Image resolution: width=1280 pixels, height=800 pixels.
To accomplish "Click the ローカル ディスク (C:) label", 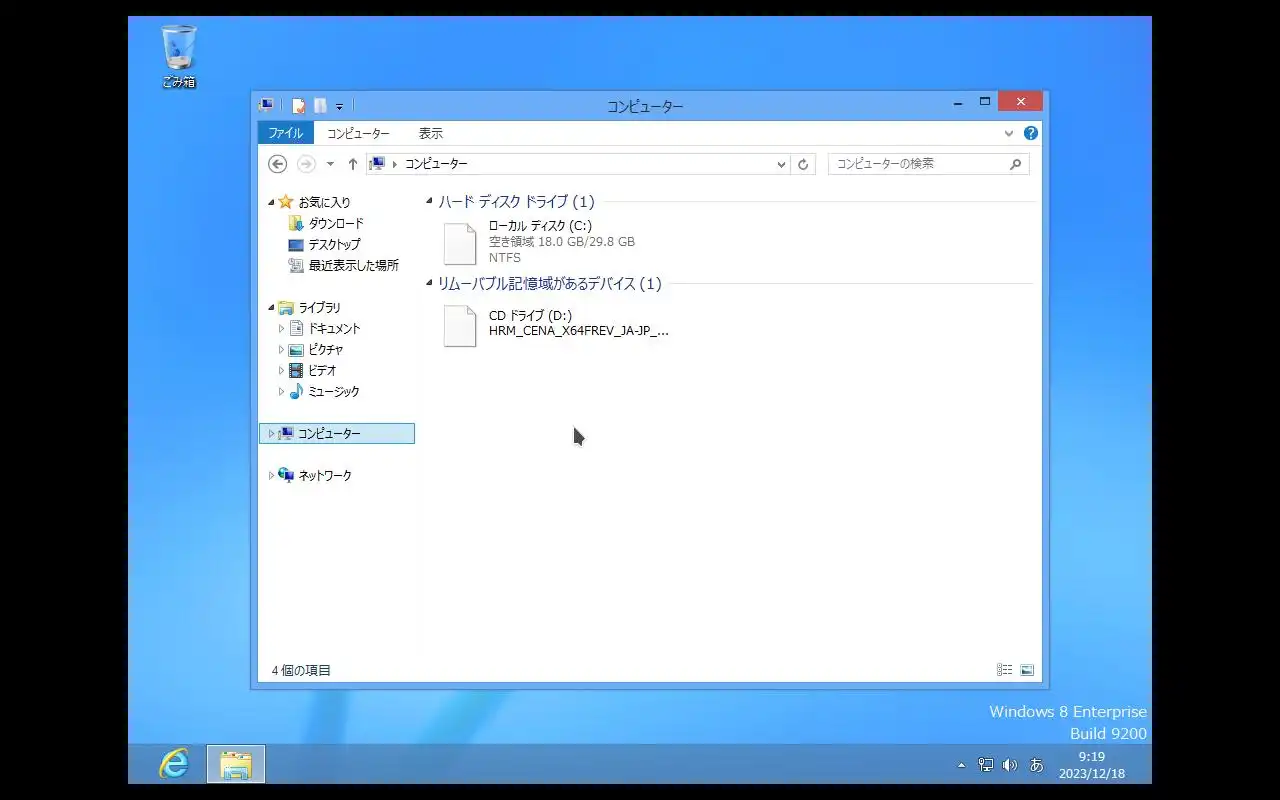I will click(x=540, y=226).
